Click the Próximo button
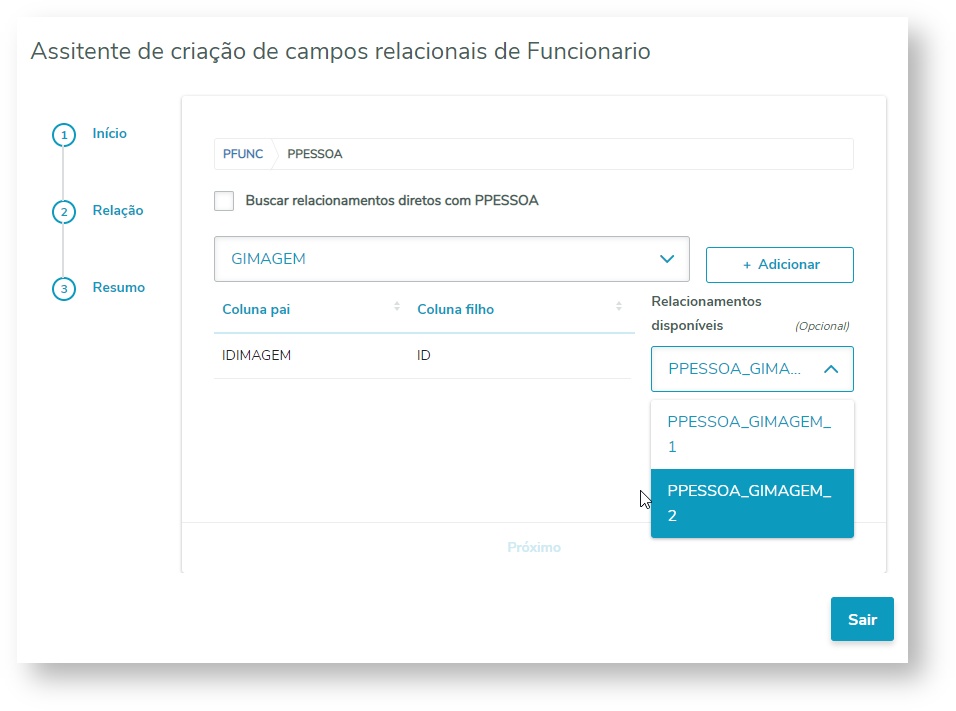The image size is (956, 711). point(534,547)
